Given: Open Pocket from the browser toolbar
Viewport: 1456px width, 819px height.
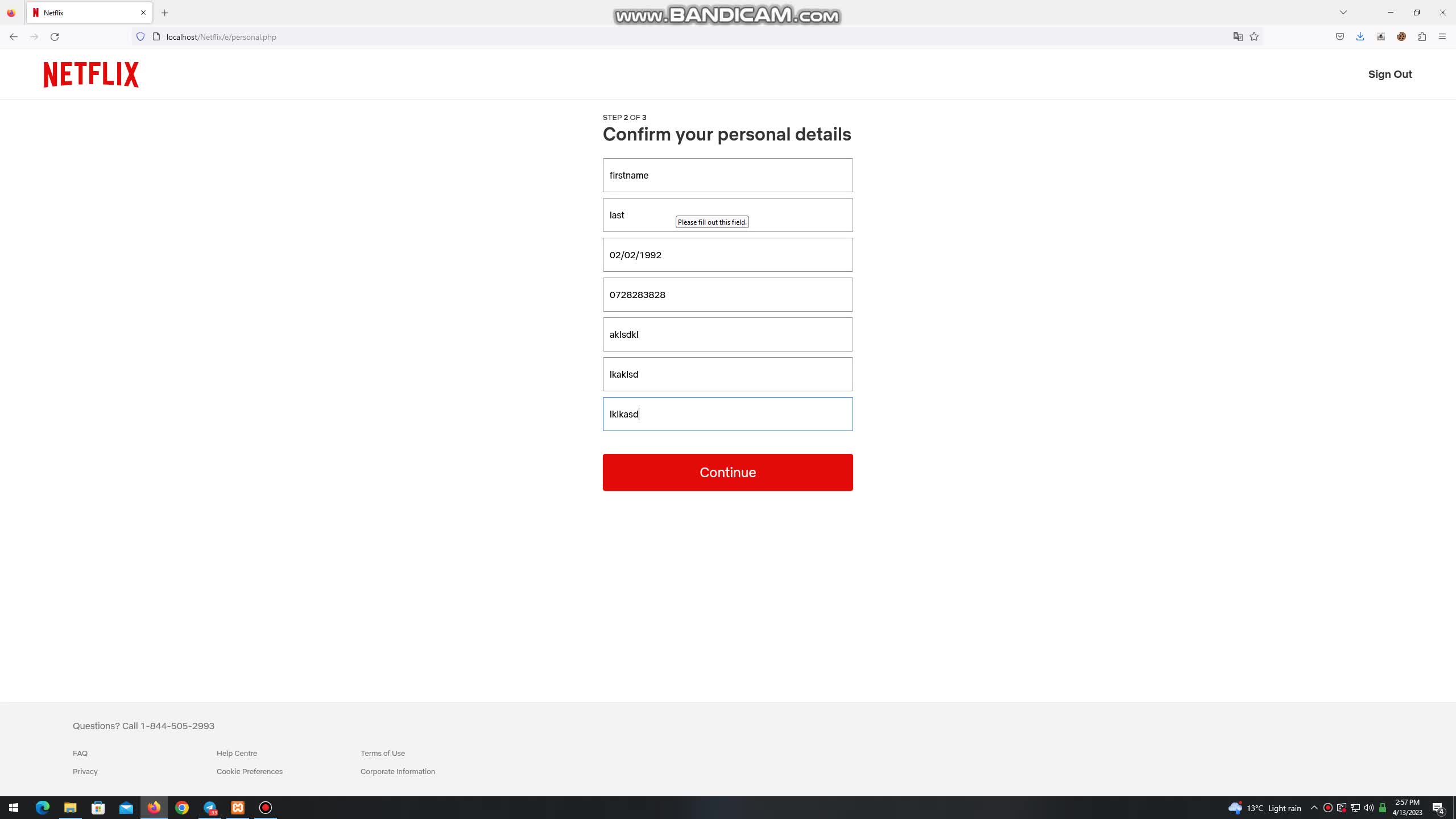Looking at the screenshot, I should tap(1339, 36).
